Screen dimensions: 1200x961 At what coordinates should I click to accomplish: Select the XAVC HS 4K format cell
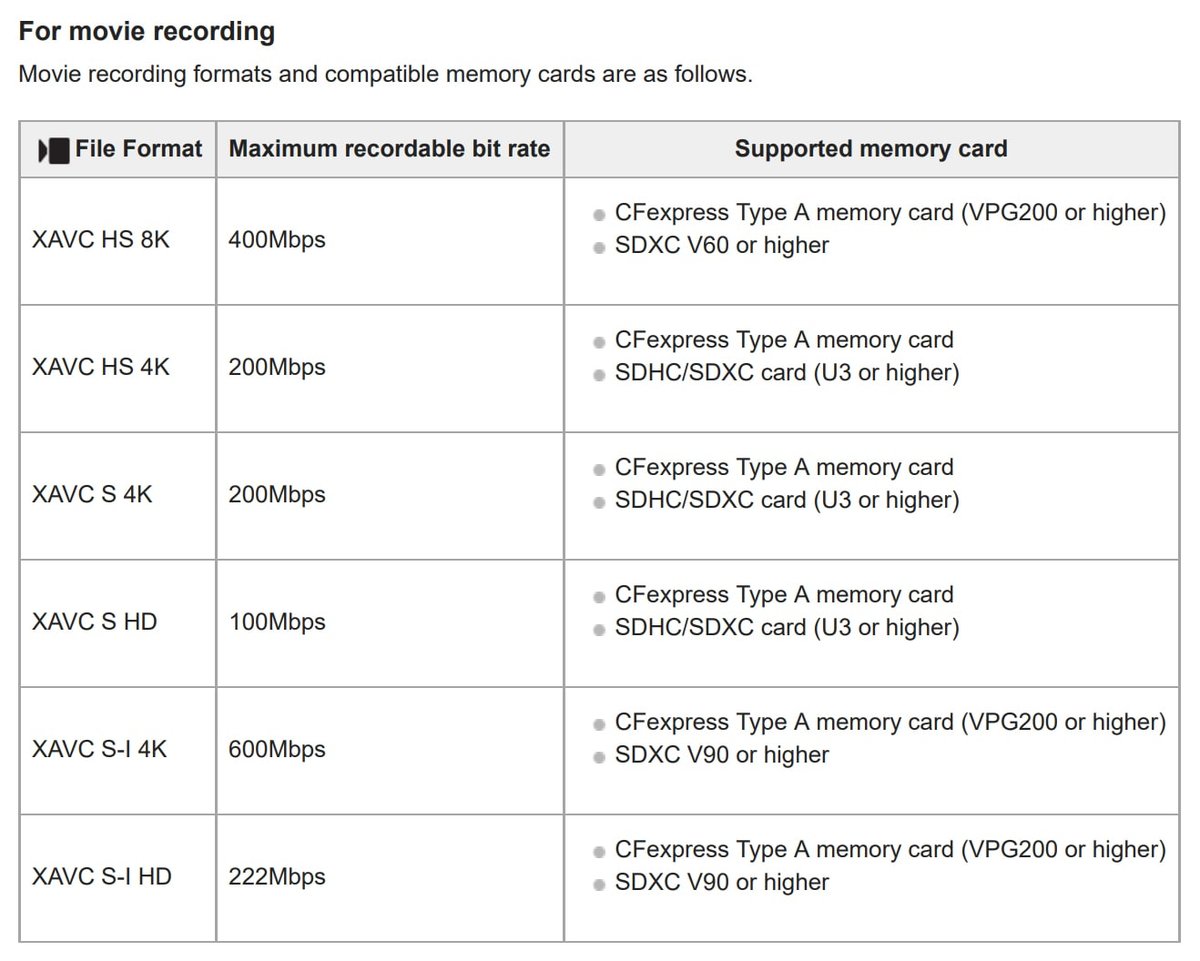click(101, 367)
